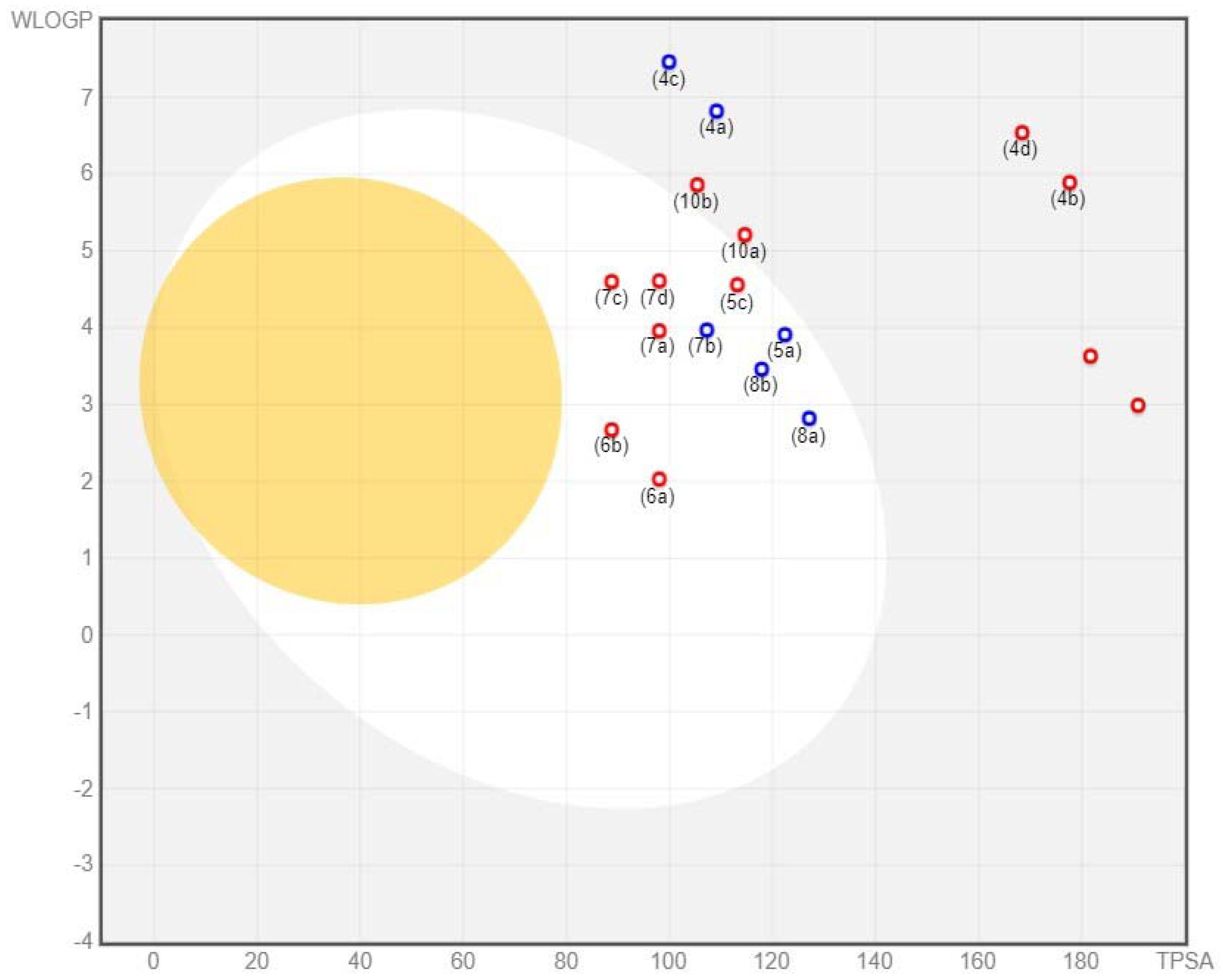
Task: Click the red marker labeled 5c
Action: (737, 285)
